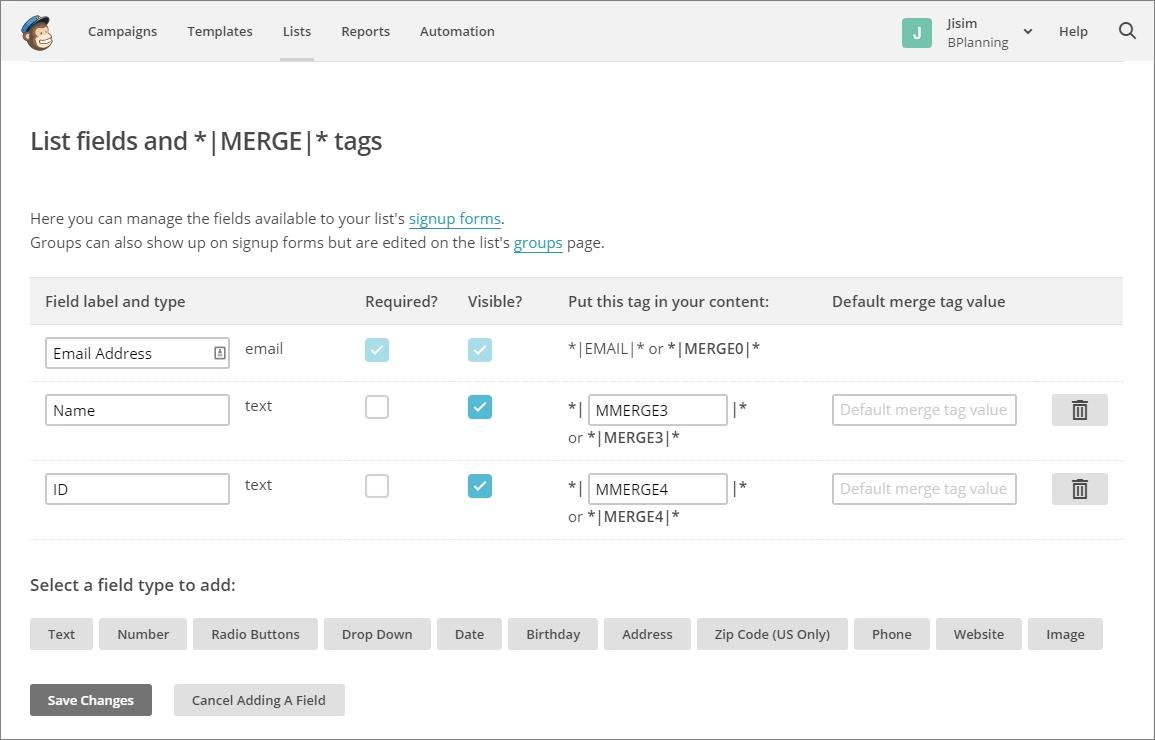Delete the Name field with trash icon

pos(1079,410)
